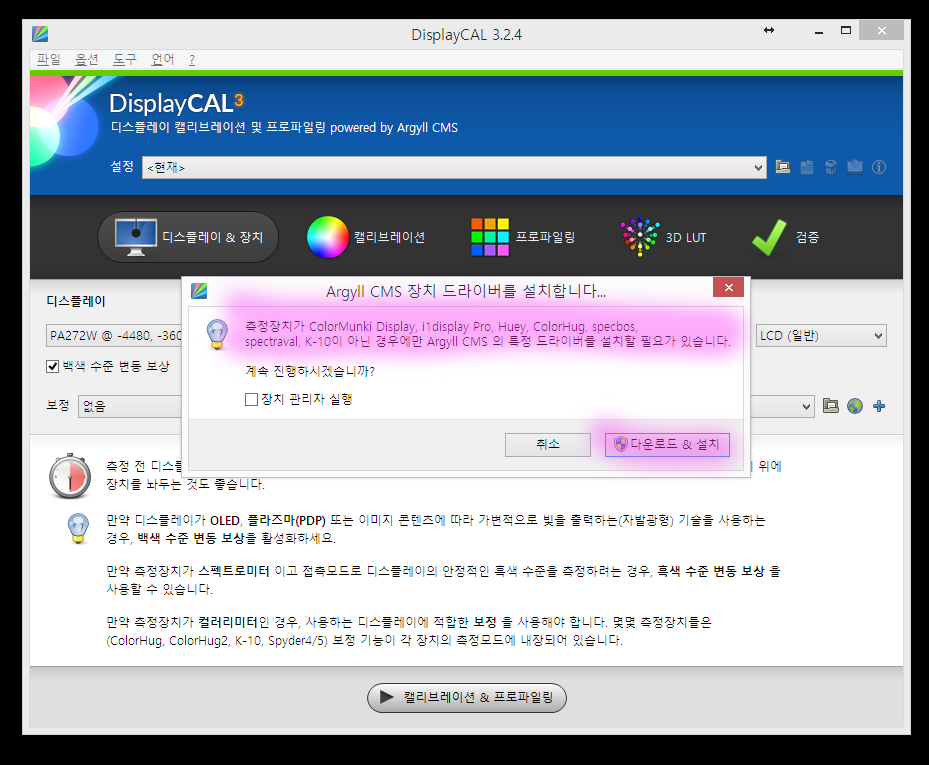Click the 디스플레이 section heading

[76, 301]
